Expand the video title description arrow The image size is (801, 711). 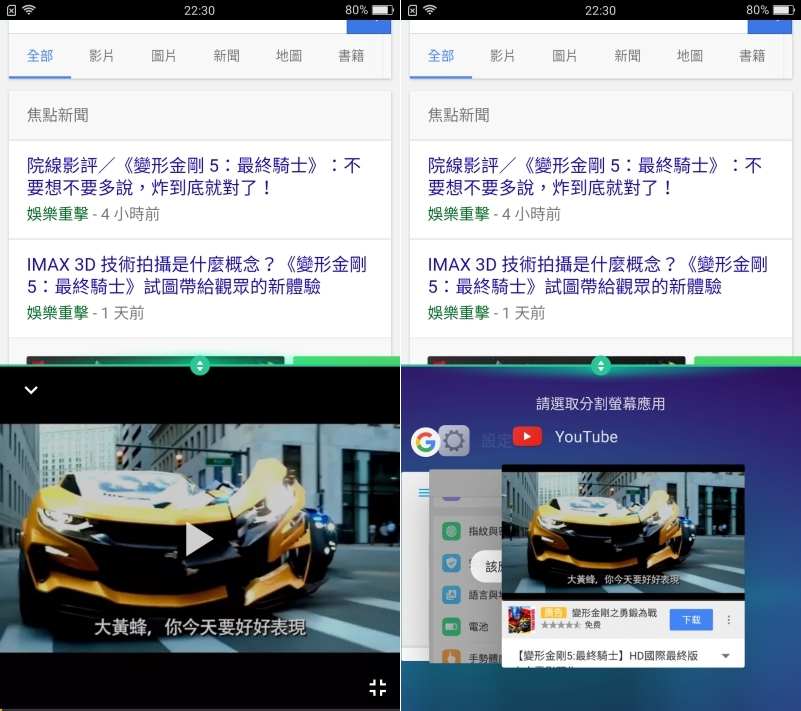725,657
